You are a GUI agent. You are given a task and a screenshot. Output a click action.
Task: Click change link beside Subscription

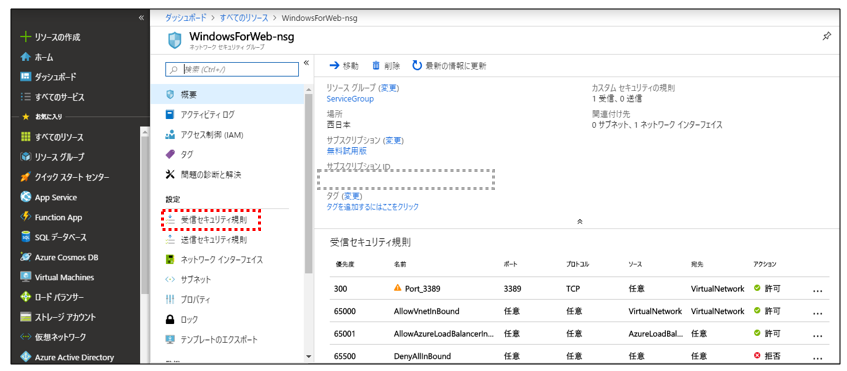[x=393, y=140]
